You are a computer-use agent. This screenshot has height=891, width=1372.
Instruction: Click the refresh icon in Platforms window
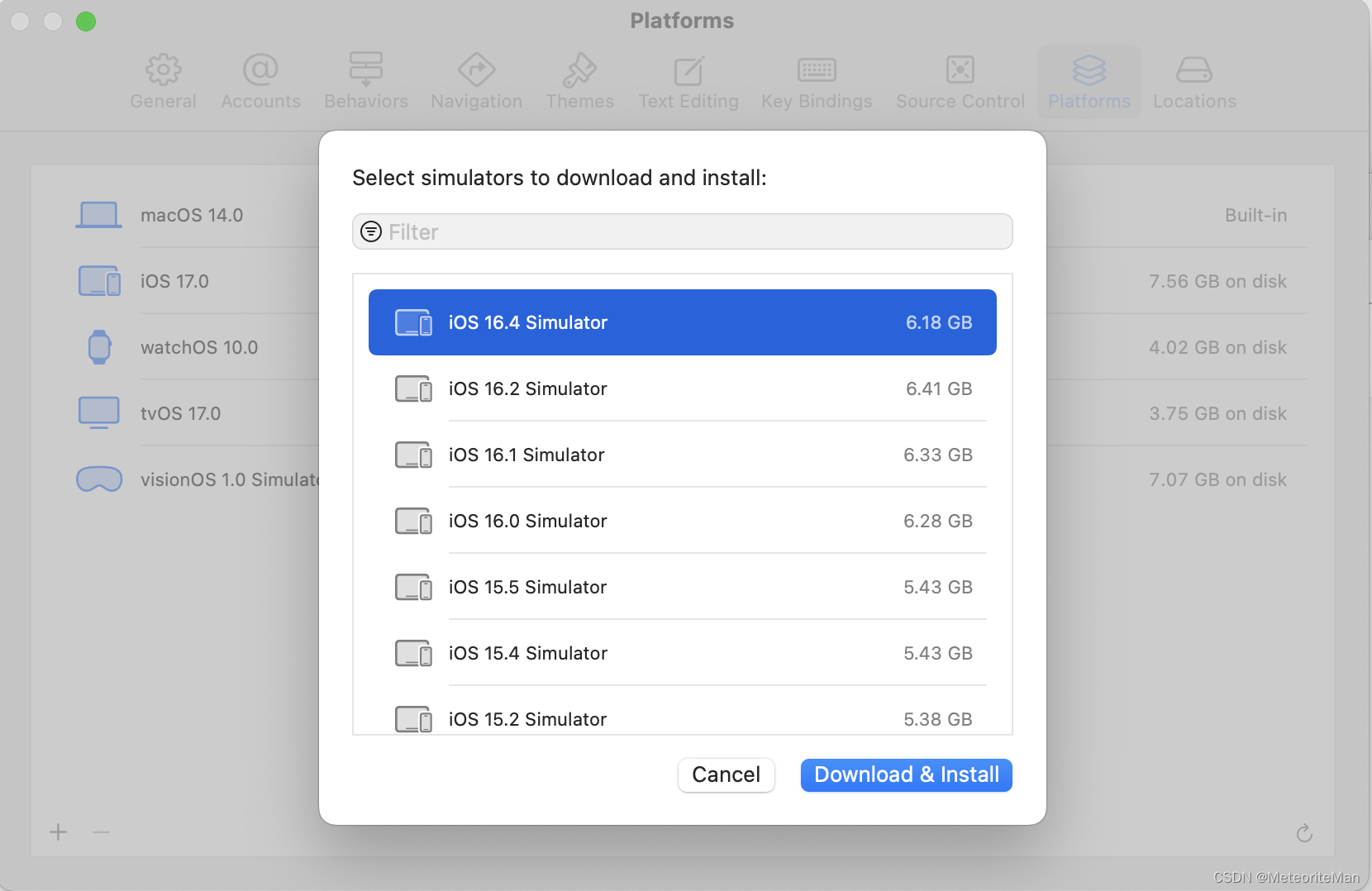pos(1304,833)
